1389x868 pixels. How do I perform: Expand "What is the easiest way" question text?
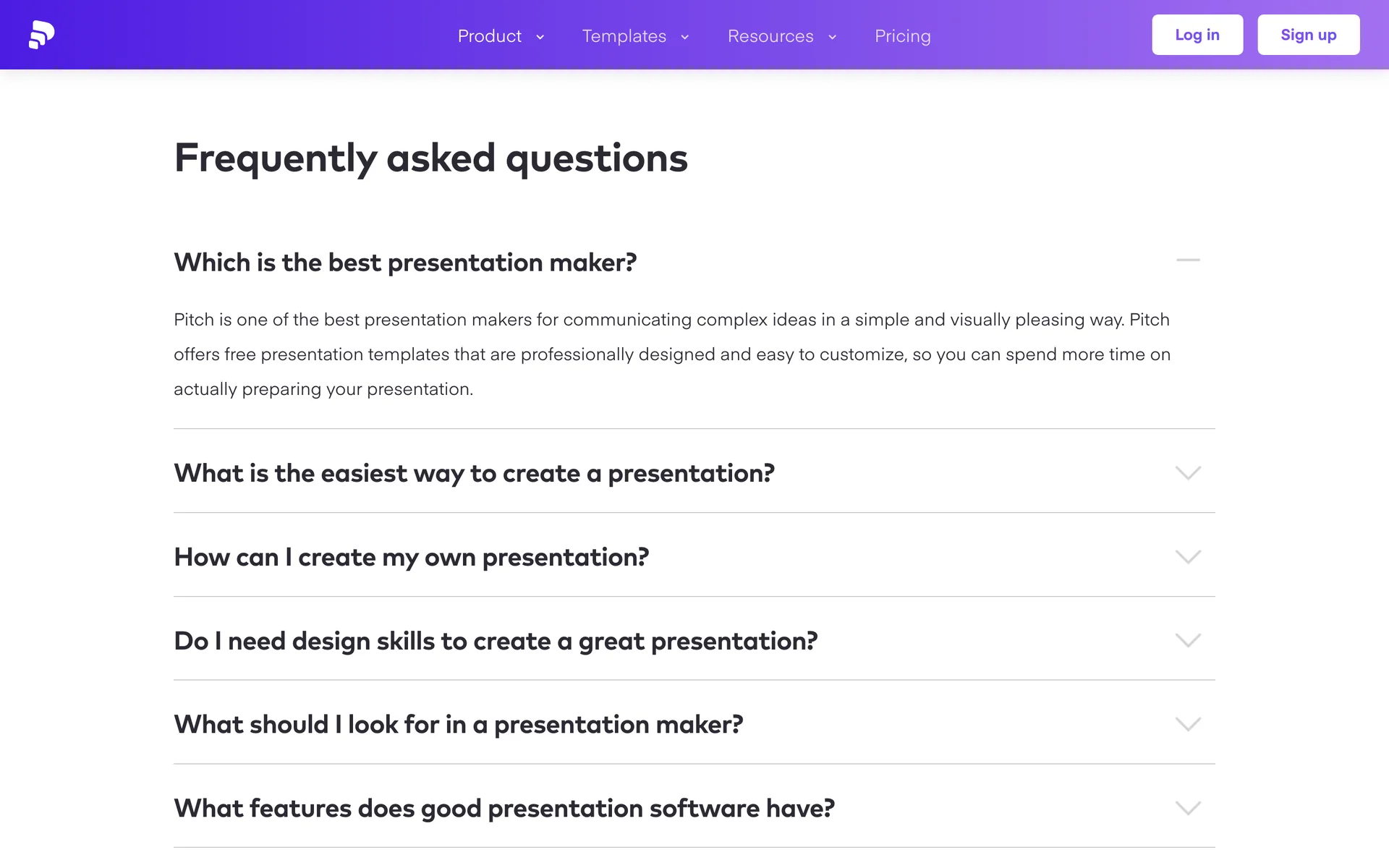point(474,473)
